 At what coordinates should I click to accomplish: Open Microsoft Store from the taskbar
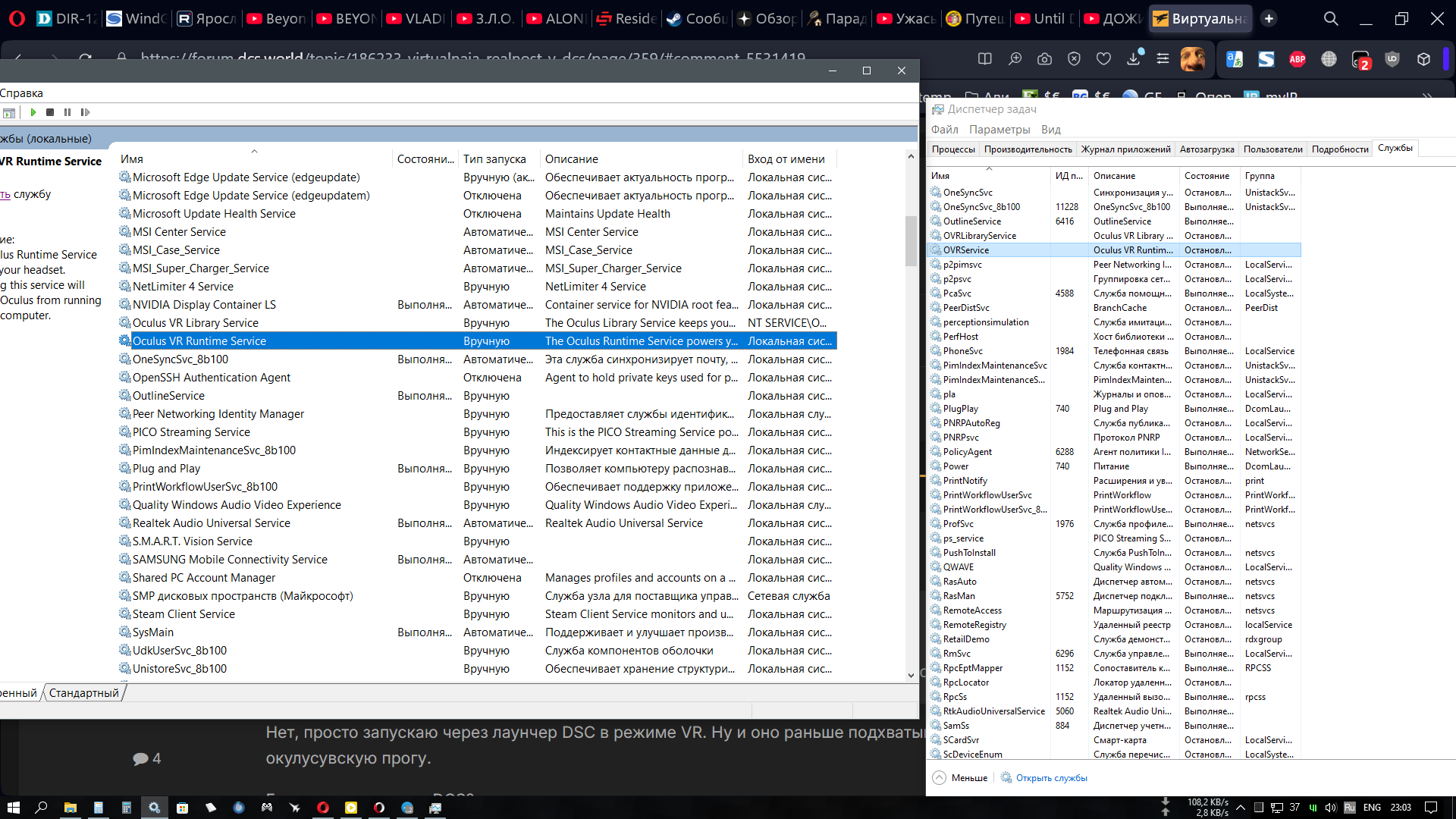(x=182, y=808)
